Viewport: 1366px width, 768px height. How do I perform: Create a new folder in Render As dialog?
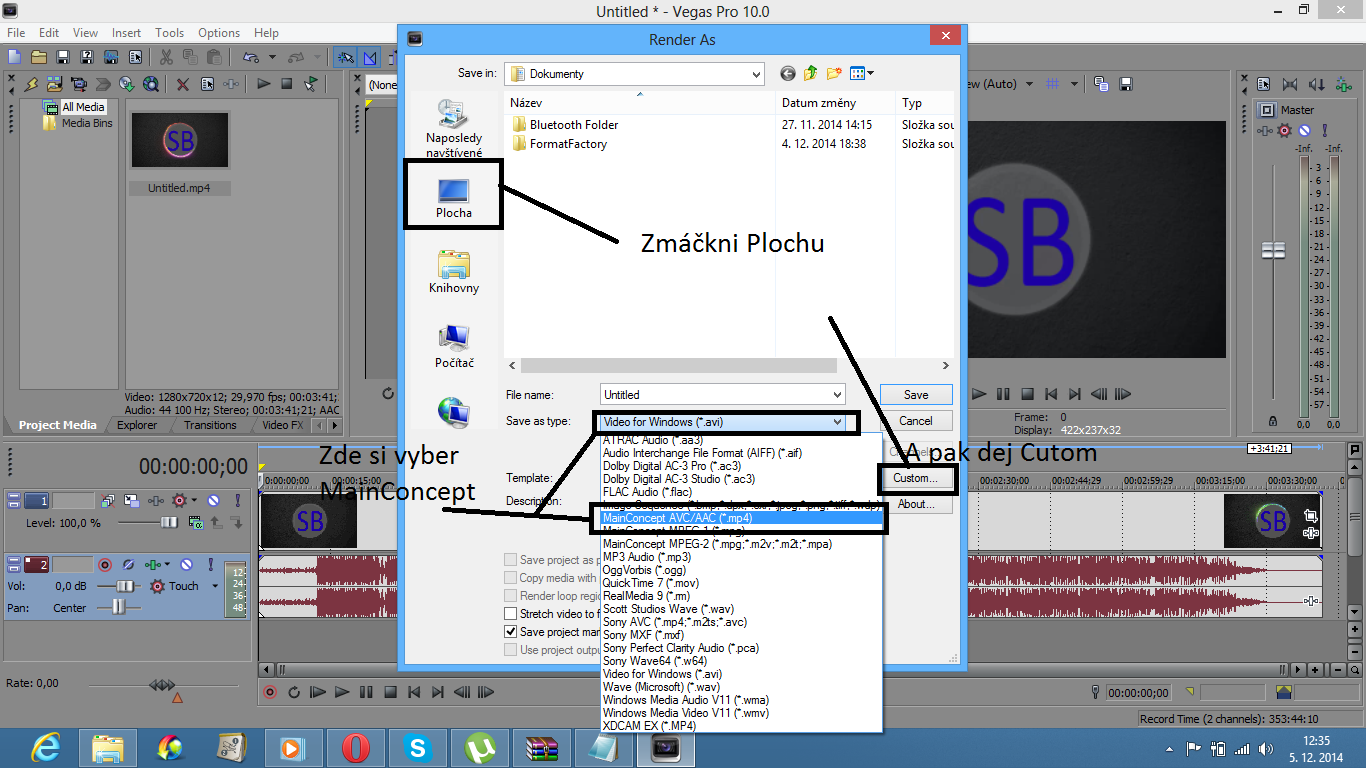tap(832, 73)
